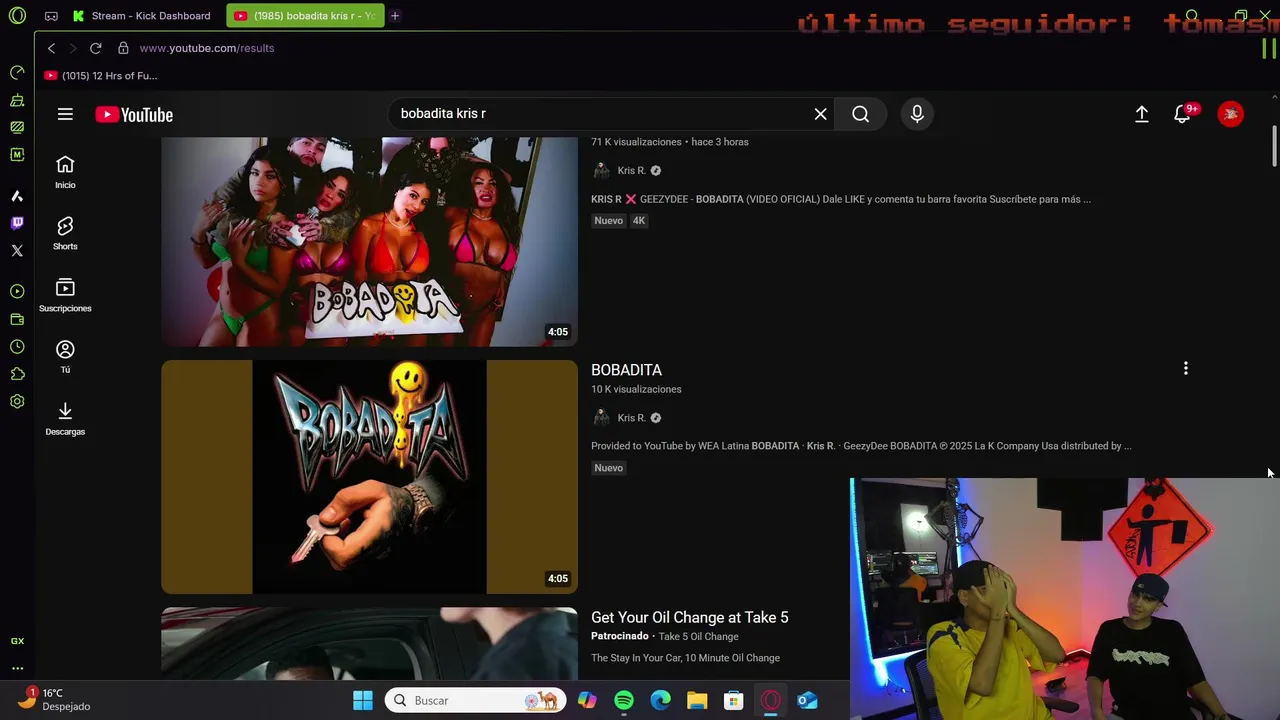This screenshot has width=1280, height=720.
Task: Click the '4K' badge on first result
Action: click(x=639, y=220)
